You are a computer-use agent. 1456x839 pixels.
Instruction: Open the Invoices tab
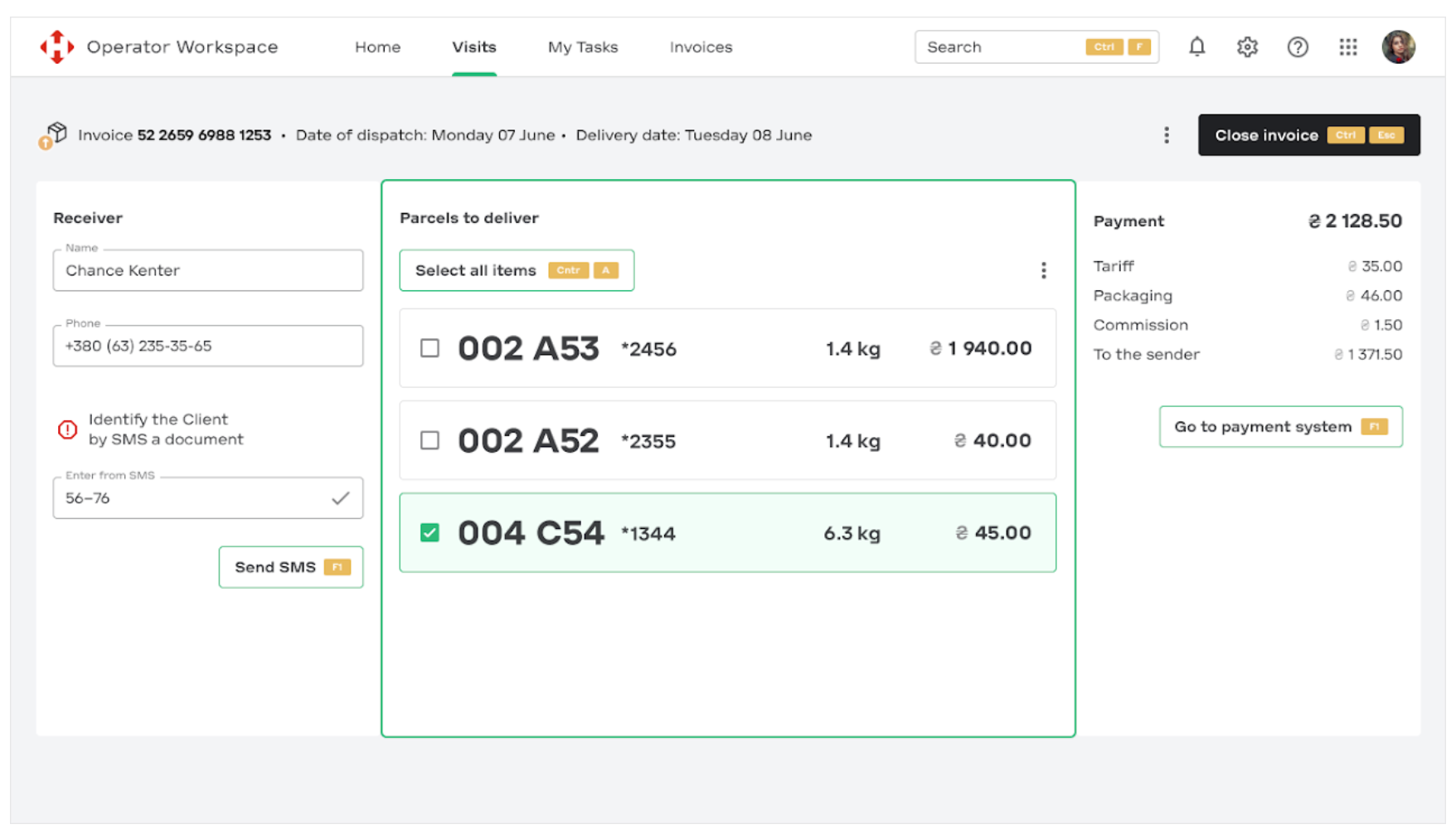click(701, 47)
